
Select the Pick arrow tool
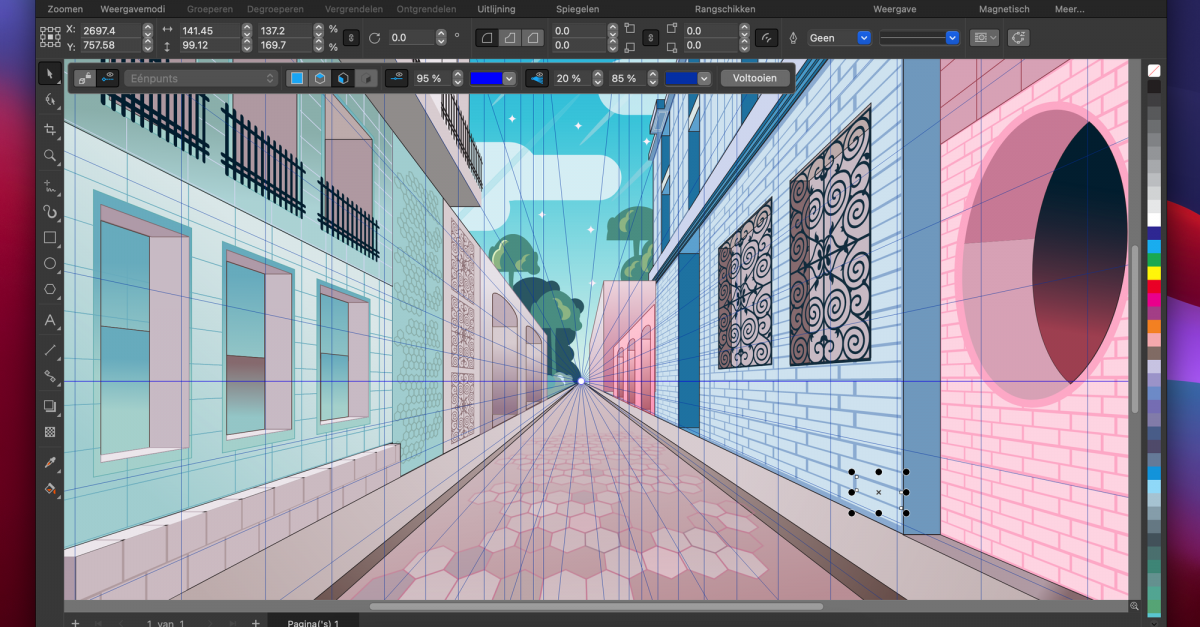[x=50, y=73]
